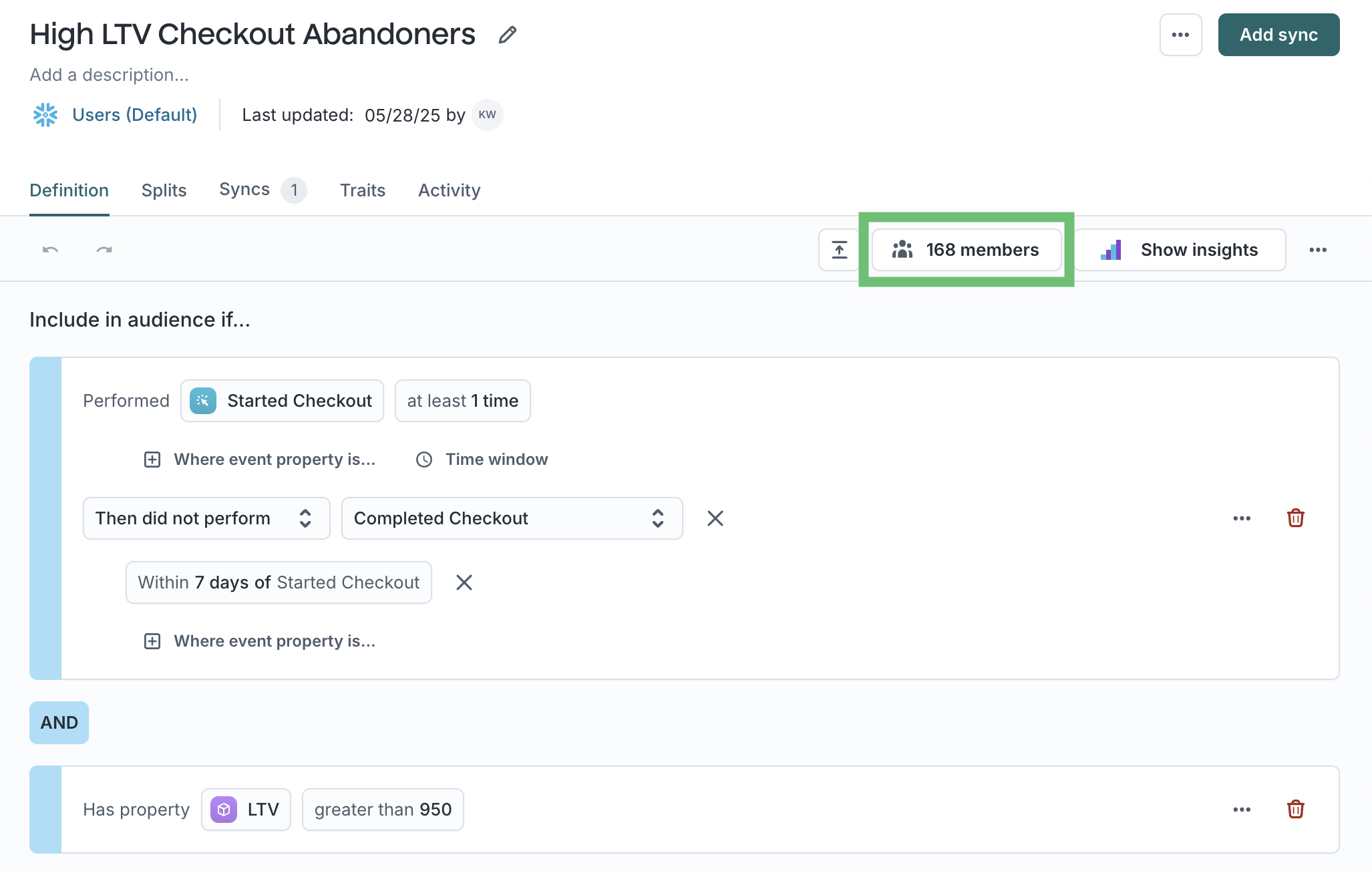Click the Snowflake source icon
This screenshot has width=1372, height=871.
45,115
